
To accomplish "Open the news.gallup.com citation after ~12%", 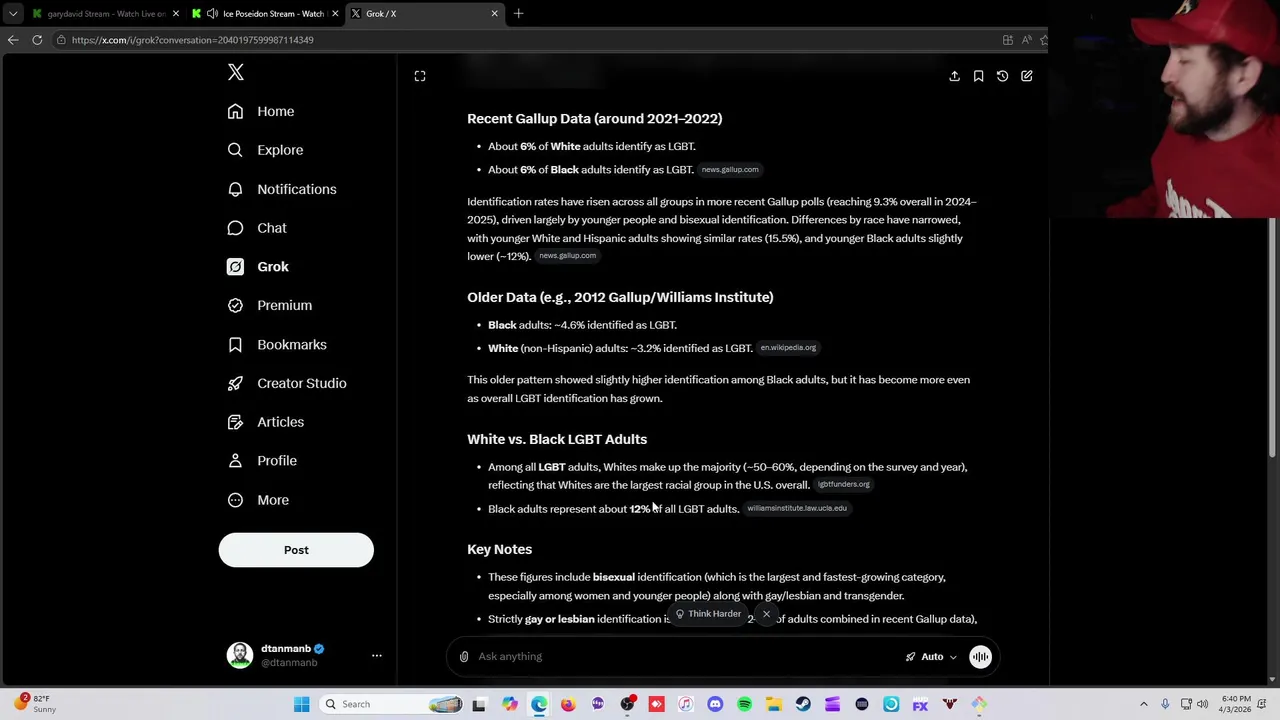I will (567, 256).
